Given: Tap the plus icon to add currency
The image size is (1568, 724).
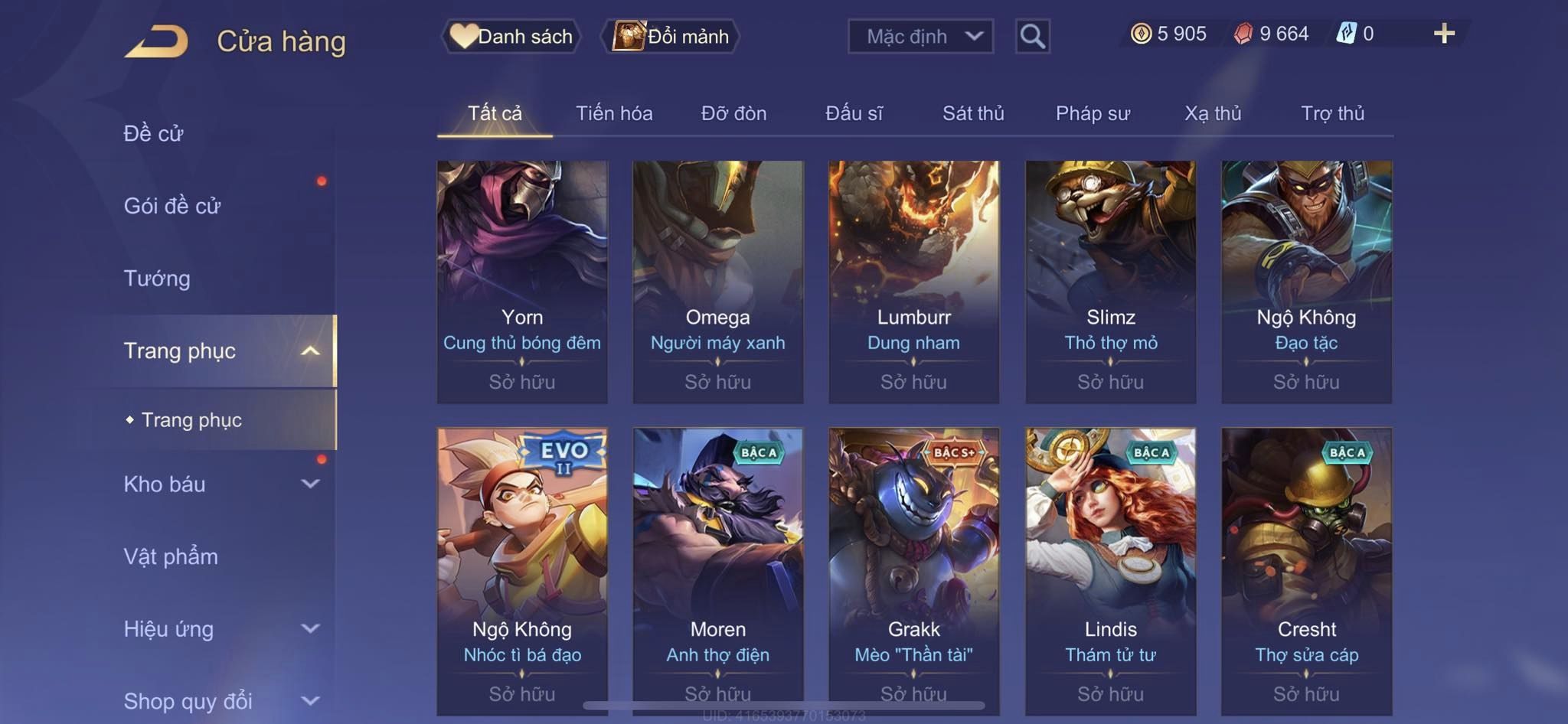Looking at the screenshot, I should (1444, 34).
